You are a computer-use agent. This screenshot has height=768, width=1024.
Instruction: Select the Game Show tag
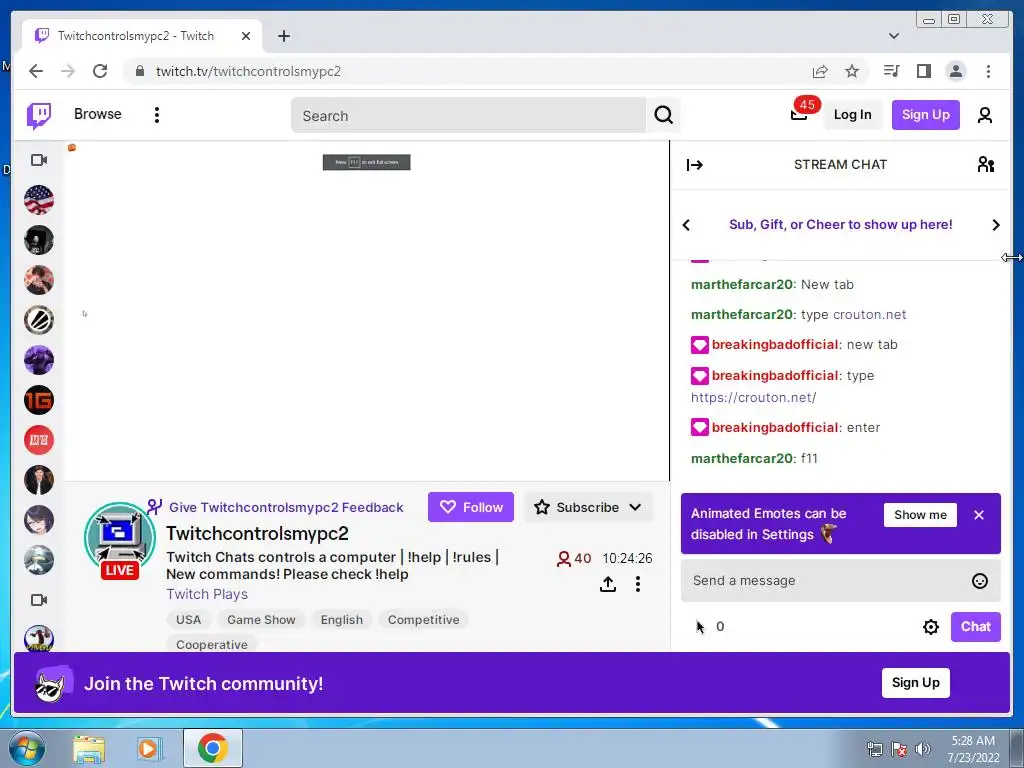click(261, 620)
